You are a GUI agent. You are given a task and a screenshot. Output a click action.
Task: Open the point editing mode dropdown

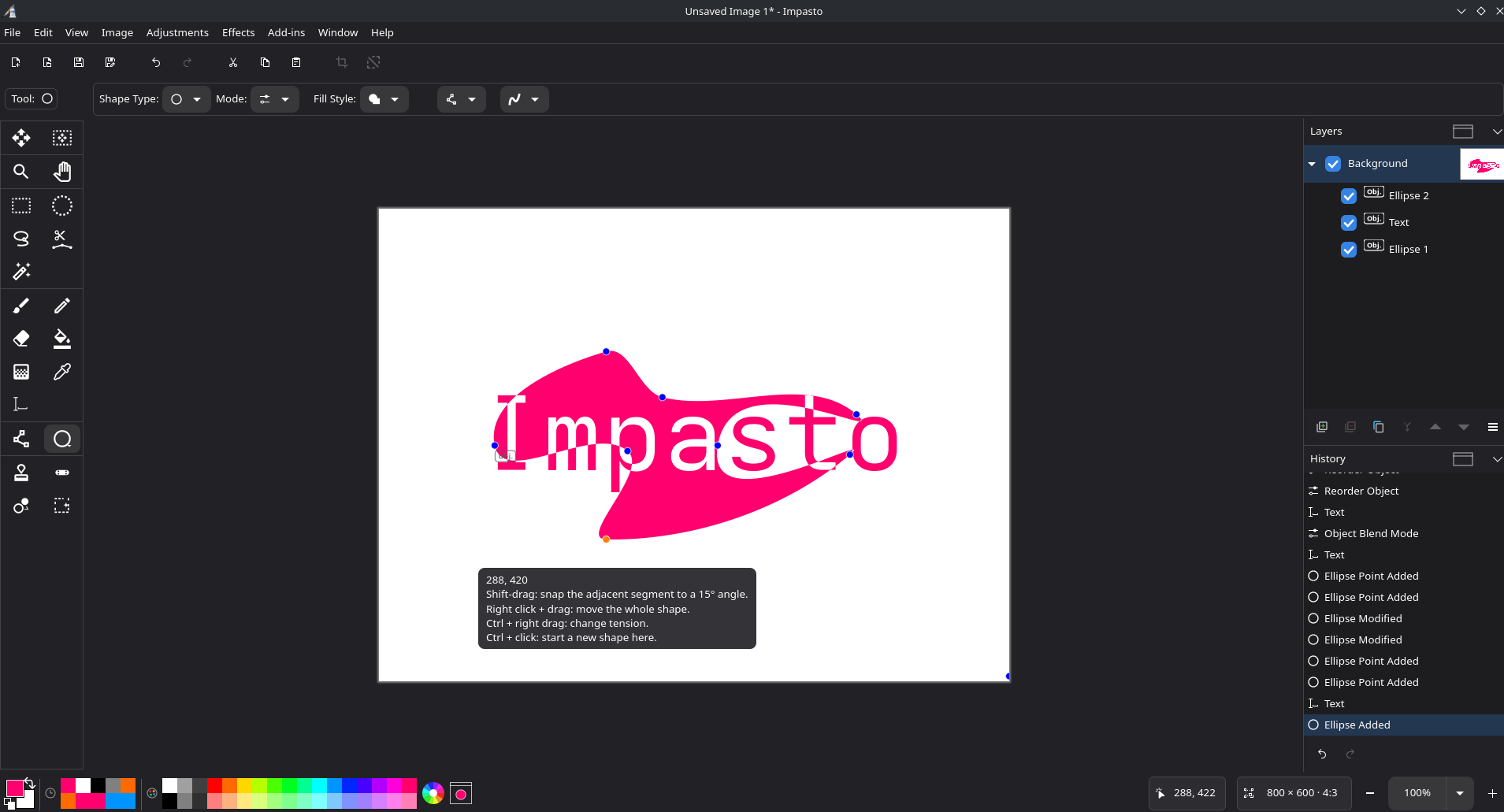coord(462,99)
